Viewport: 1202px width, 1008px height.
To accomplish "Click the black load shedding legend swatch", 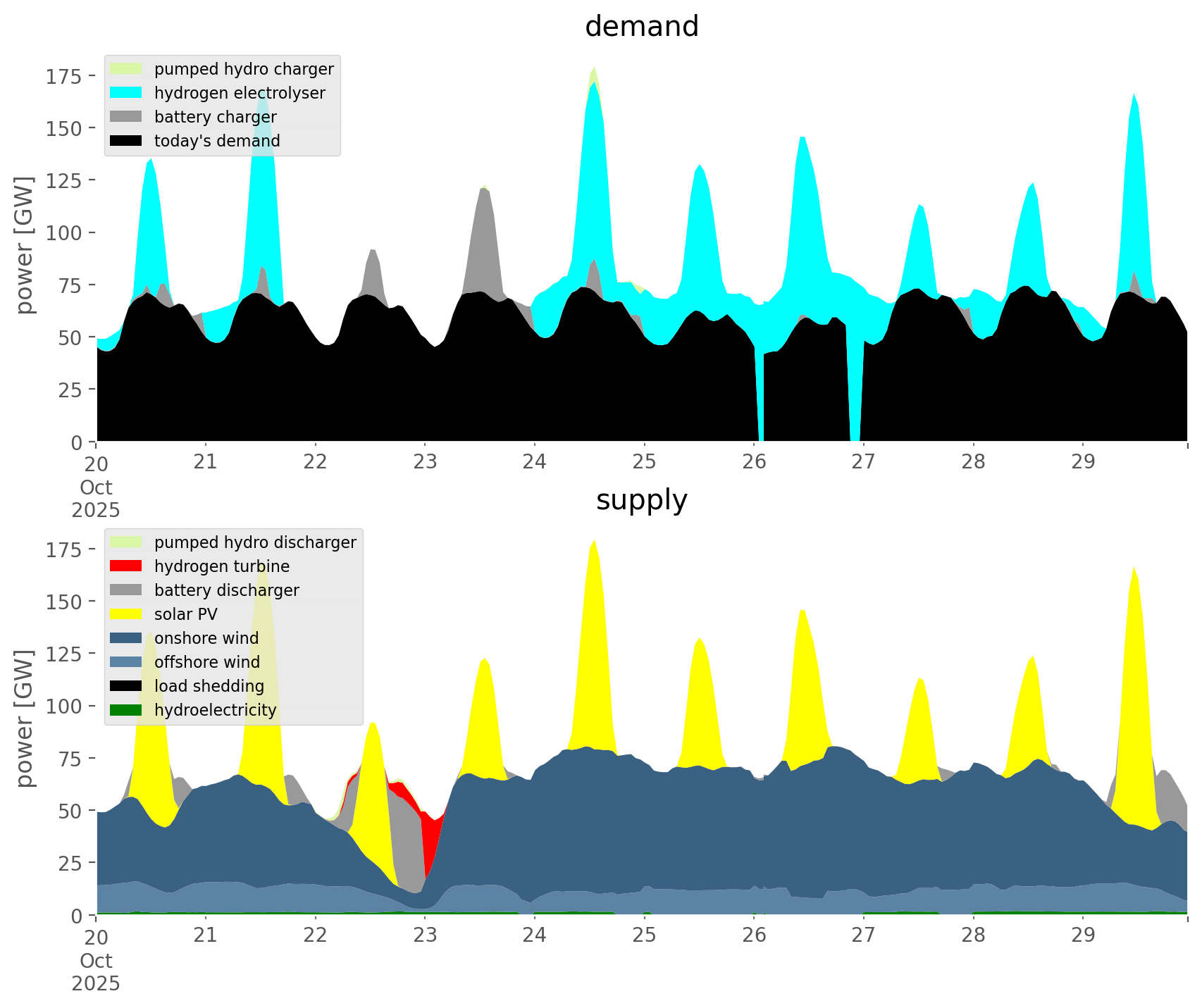I will click(x=126, y=686).
